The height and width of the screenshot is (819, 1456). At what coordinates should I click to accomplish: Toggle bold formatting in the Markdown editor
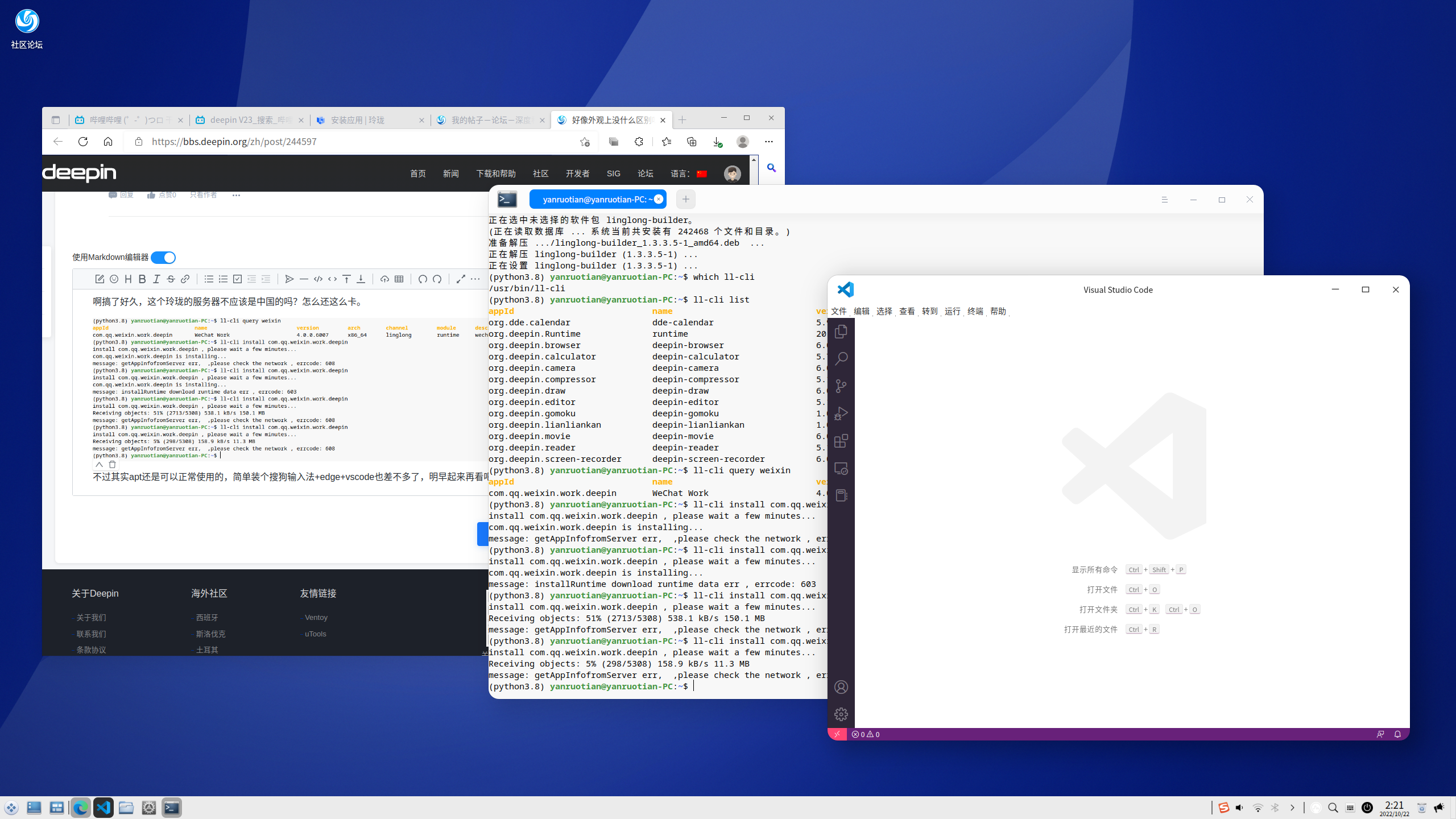(142, 279)
